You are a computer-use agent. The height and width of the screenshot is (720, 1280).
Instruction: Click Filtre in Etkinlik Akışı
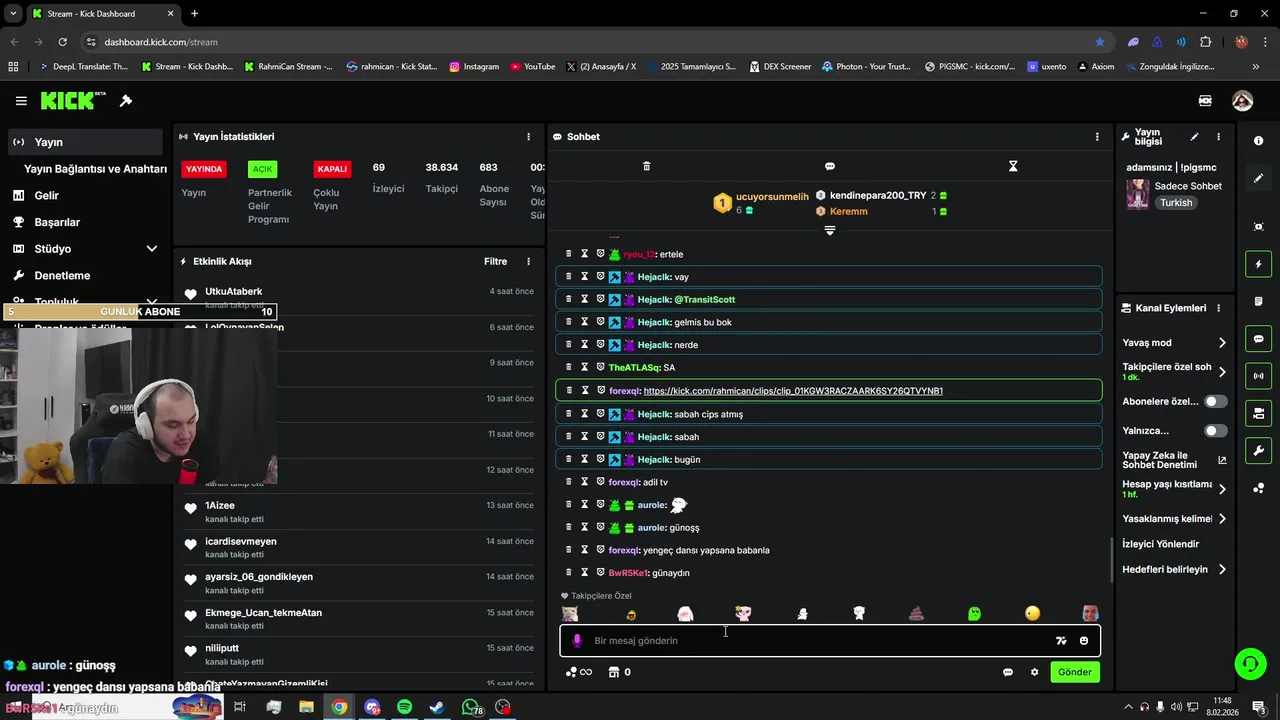pos(496,262)
